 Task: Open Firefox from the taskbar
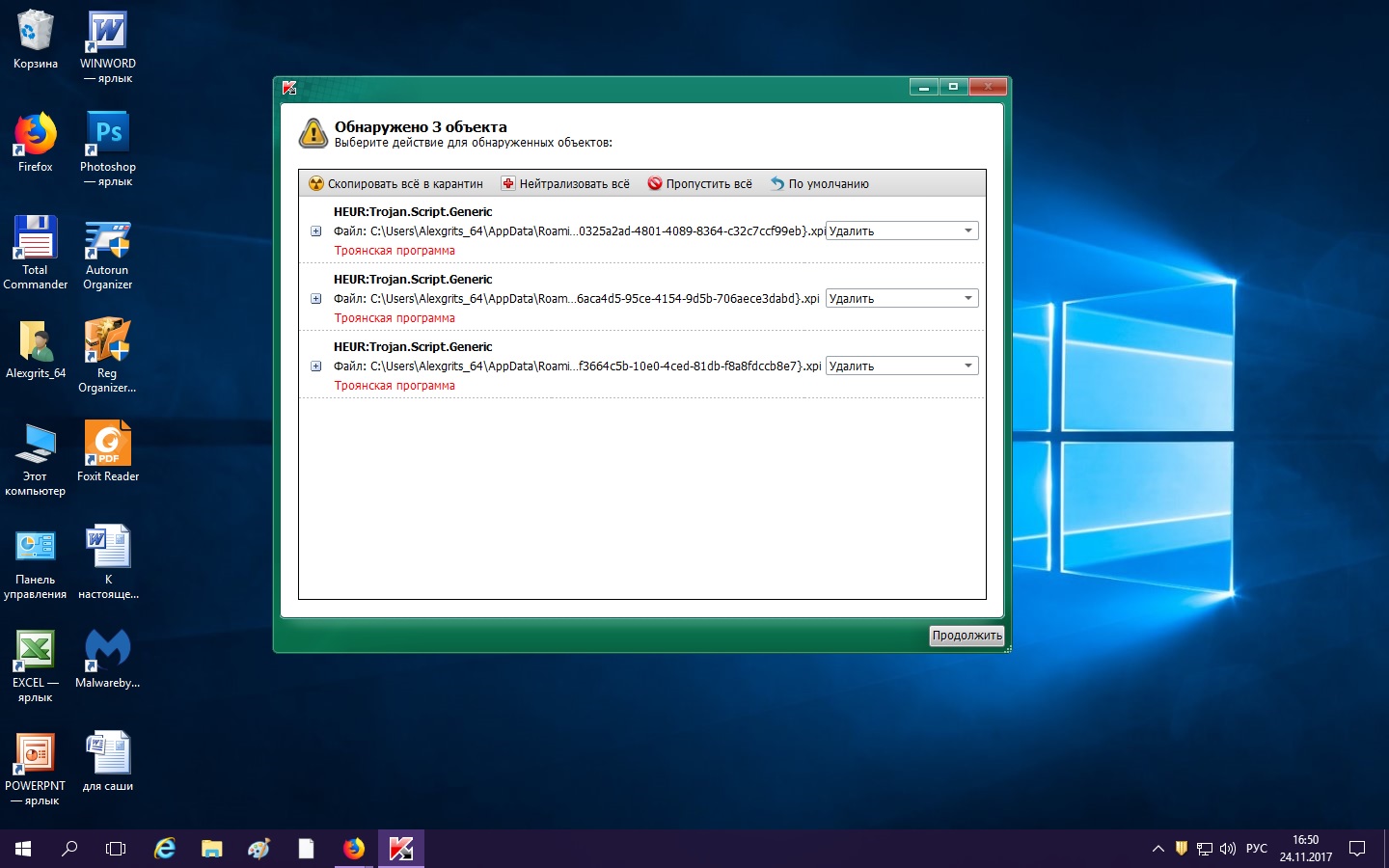coord(354,849)
